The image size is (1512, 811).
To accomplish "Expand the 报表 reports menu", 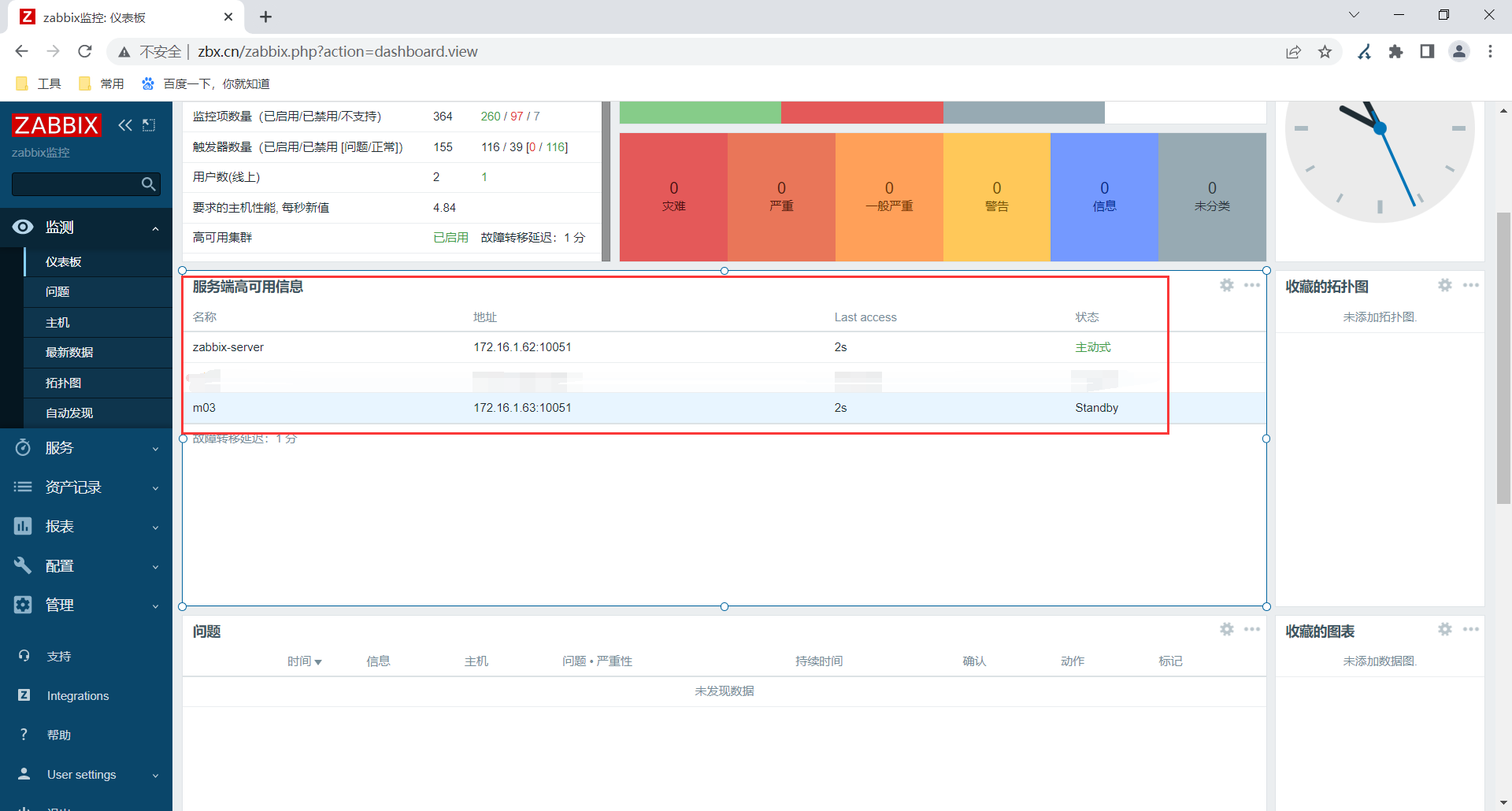I will tap(87, 527).
